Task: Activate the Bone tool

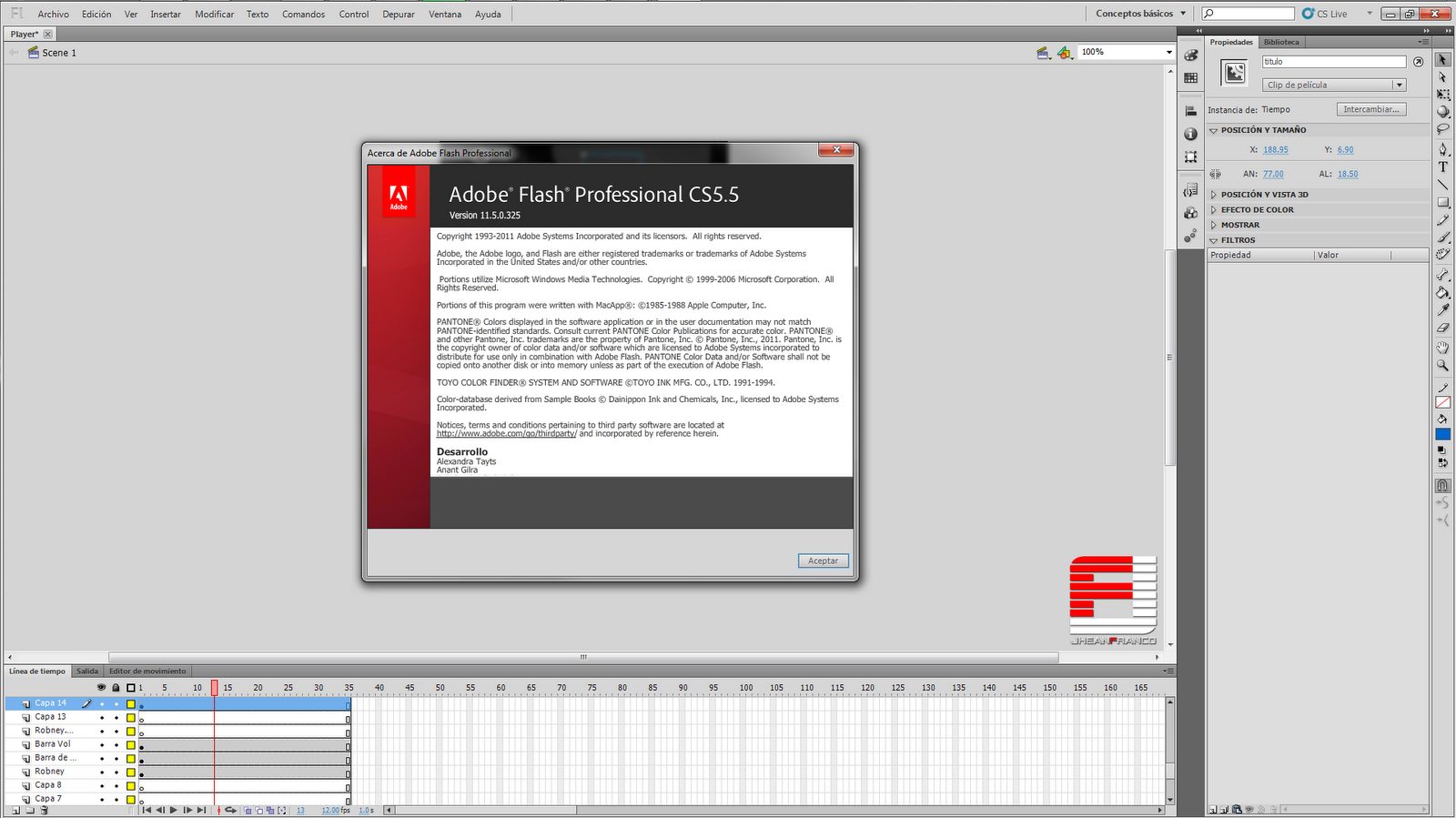Action: [x=1442, y=275]
